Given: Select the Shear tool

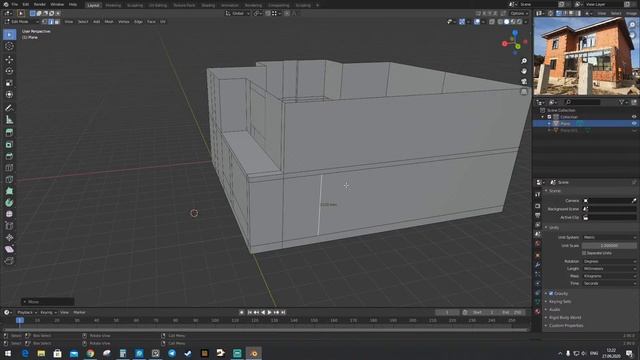Looking at the screenshot, I should click(9, 249).
